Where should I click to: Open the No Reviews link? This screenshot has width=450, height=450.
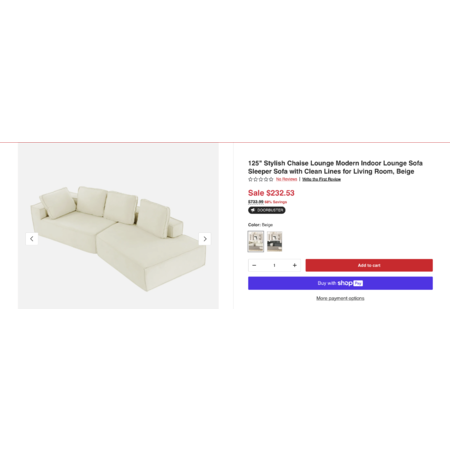pos(286,179)
